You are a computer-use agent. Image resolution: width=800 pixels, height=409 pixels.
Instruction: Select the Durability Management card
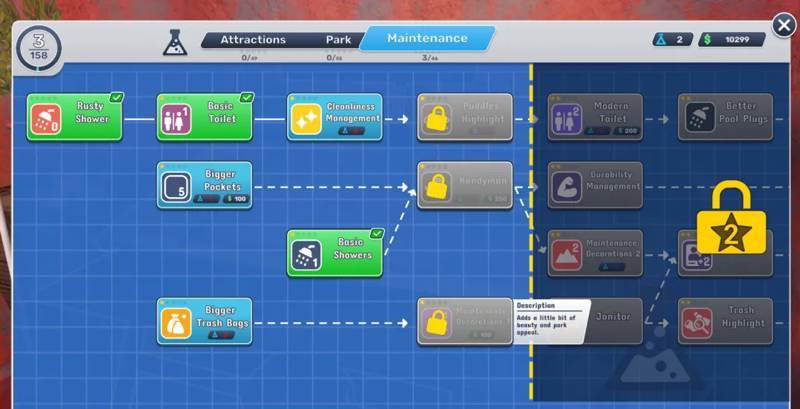(595, 185)
